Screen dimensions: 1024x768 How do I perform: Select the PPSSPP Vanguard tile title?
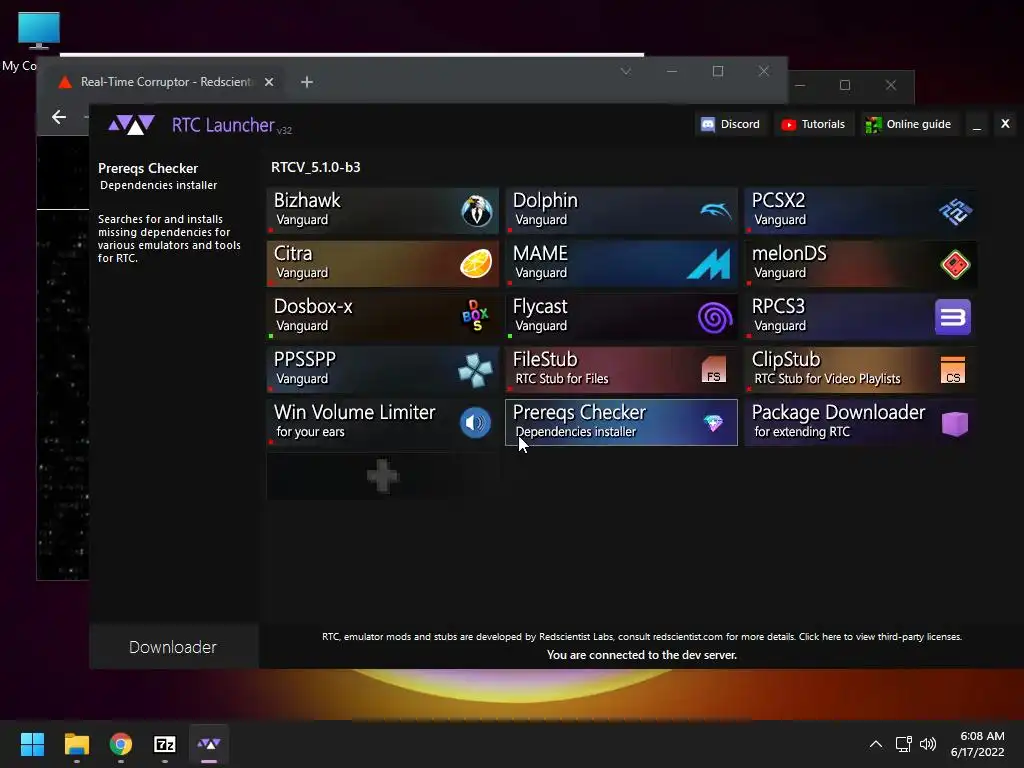[x=305, y=359]
